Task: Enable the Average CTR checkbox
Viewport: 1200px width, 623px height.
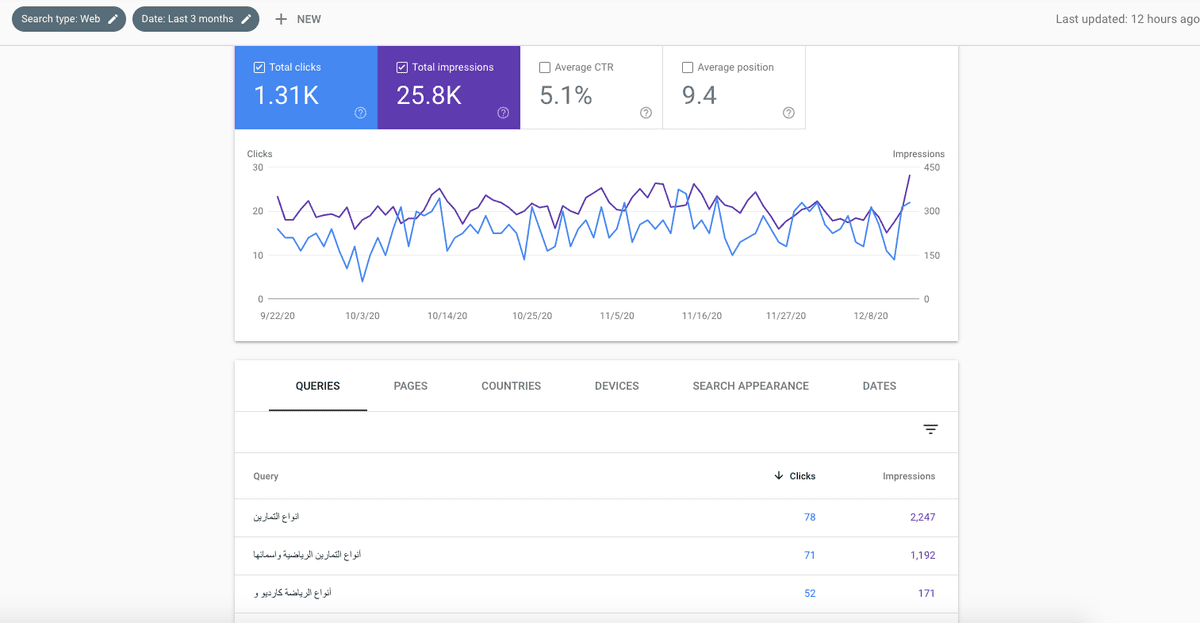Action: click(x=545, y=67)
